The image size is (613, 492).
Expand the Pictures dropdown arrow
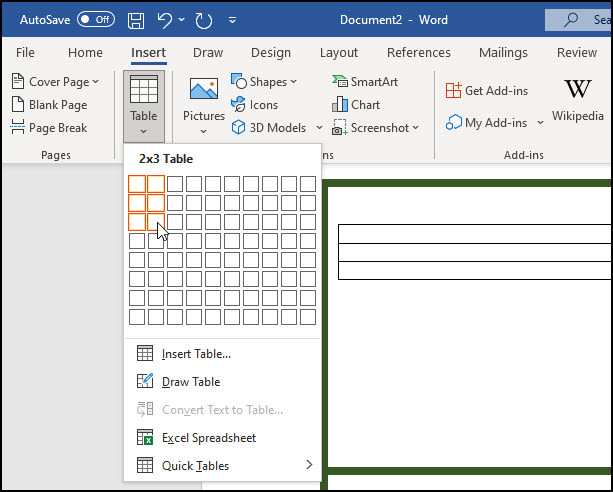coord(203,131)
